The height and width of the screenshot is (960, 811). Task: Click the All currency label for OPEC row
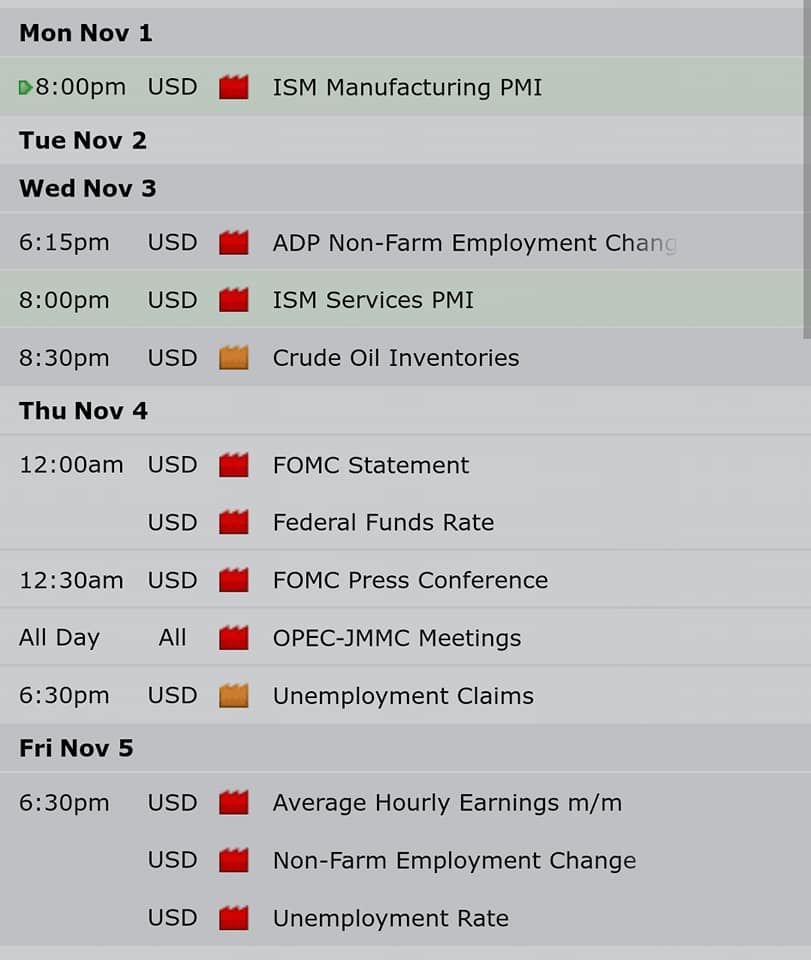pyautogui.click(x=172, y=637)
